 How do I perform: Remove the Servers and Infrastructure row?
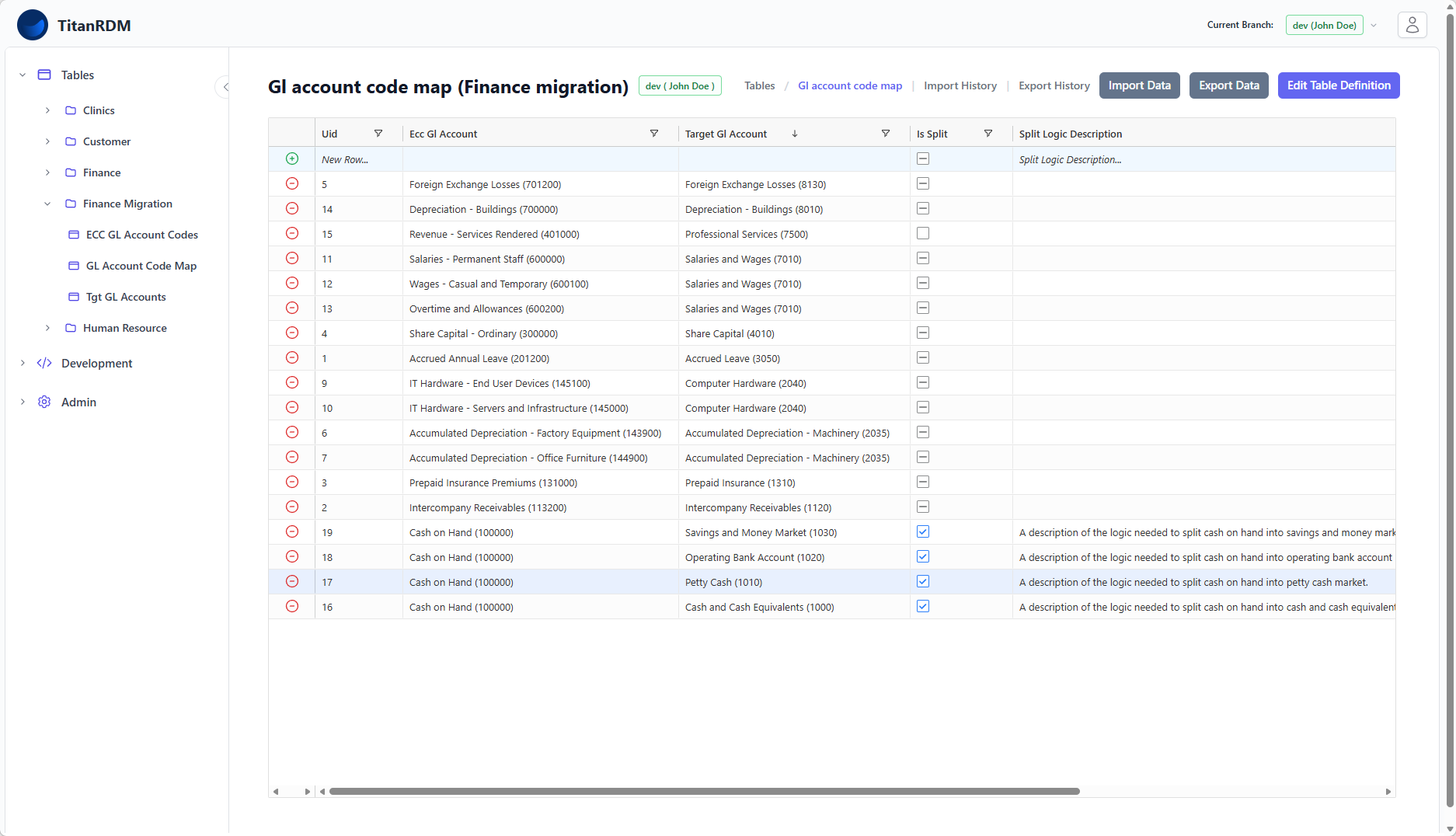292,407
